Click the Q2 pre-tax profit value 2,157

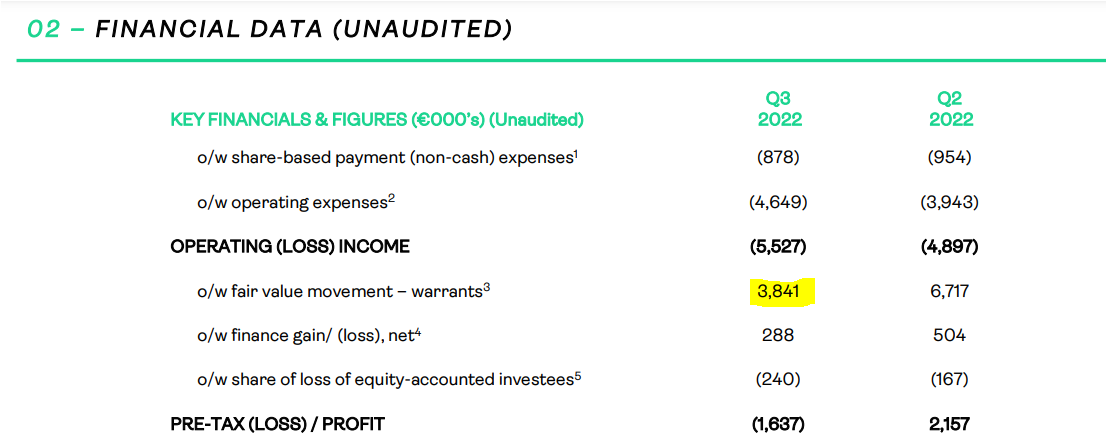click(949, 424)
